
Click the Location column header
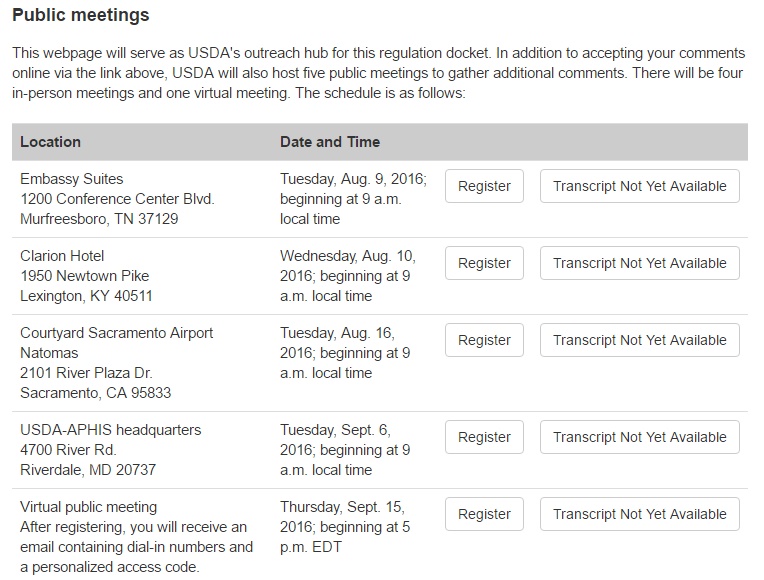coord(50,142)
